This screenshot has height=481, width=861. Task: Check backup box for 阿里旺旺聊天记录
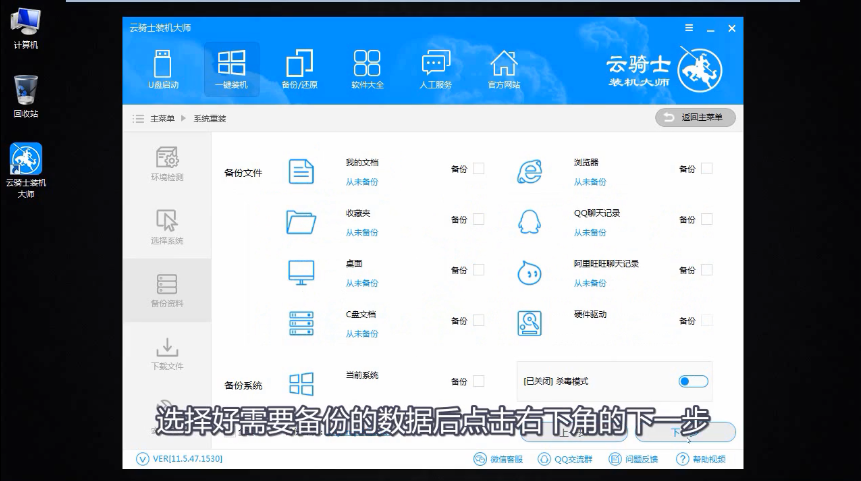click(x=707, y=270)
